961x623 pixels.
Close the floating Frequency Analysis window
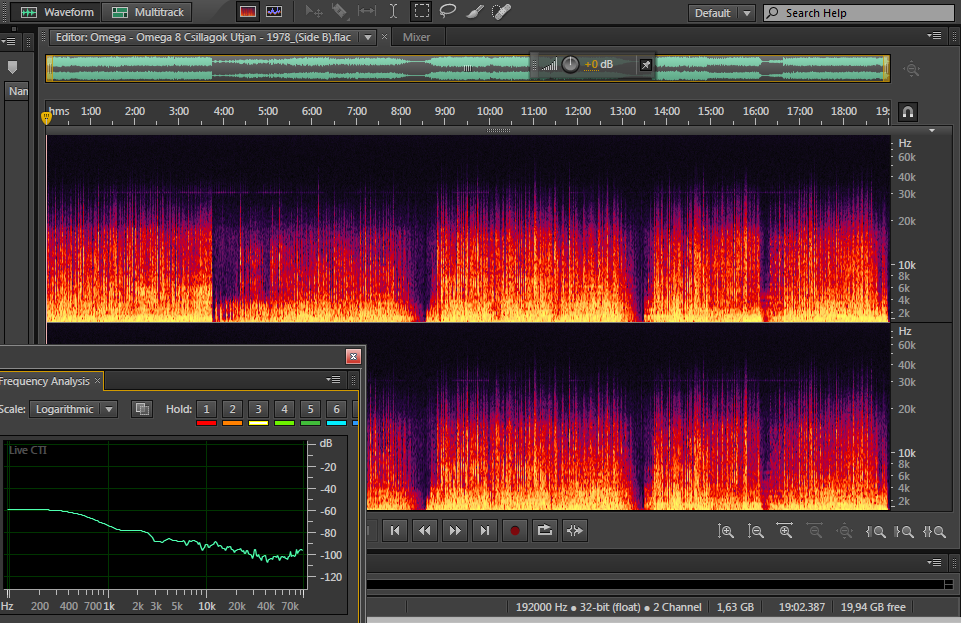coord(353,357)
